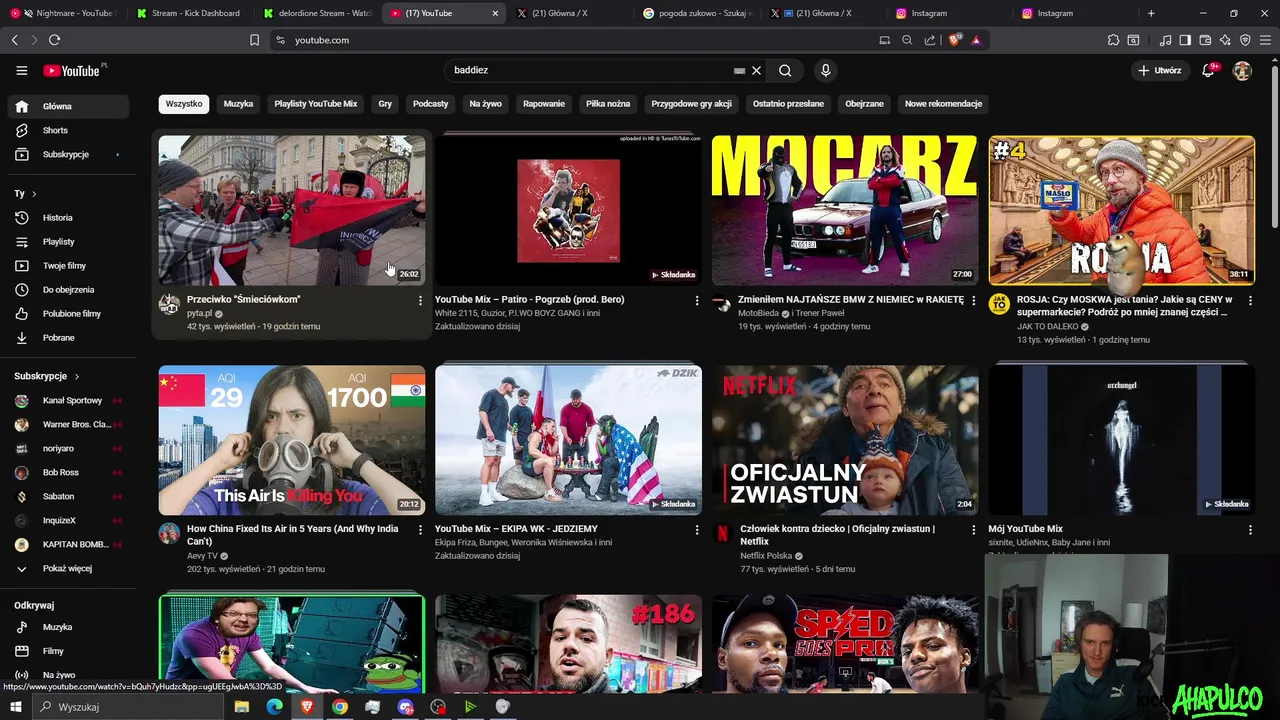Click inside the YouTube search field
Screen dimensions: 1280x720
pos(590,70)
